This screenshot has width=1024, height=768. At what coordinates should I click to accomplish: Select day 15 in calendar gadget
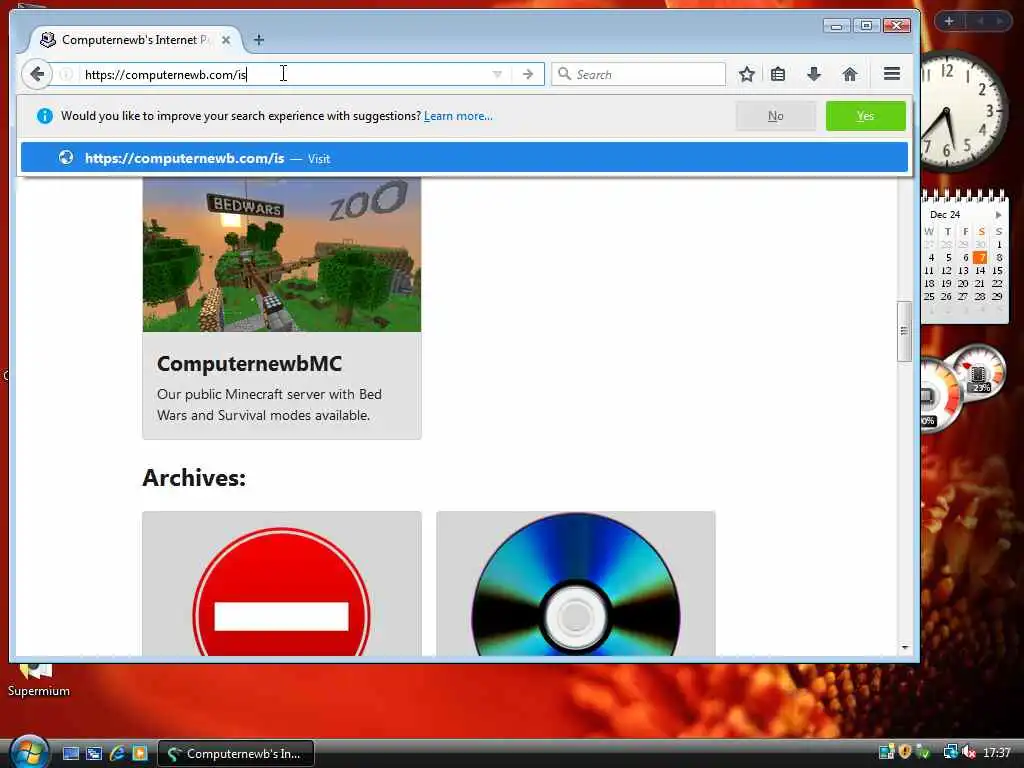997,270
